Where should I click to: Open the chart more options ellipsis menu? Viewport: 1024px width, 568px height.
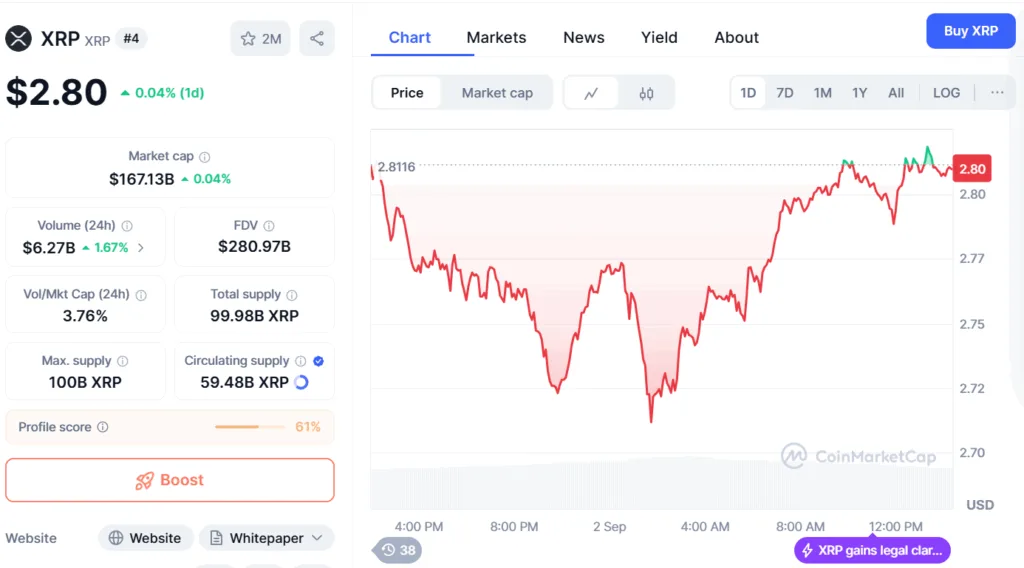[997, 93]
